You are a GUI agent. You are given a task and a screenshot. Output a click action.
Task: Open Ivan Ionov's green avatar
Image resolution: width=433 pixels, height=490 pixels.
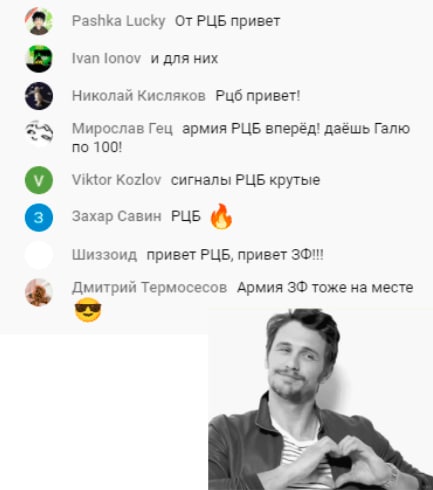[x=39, y=59]
